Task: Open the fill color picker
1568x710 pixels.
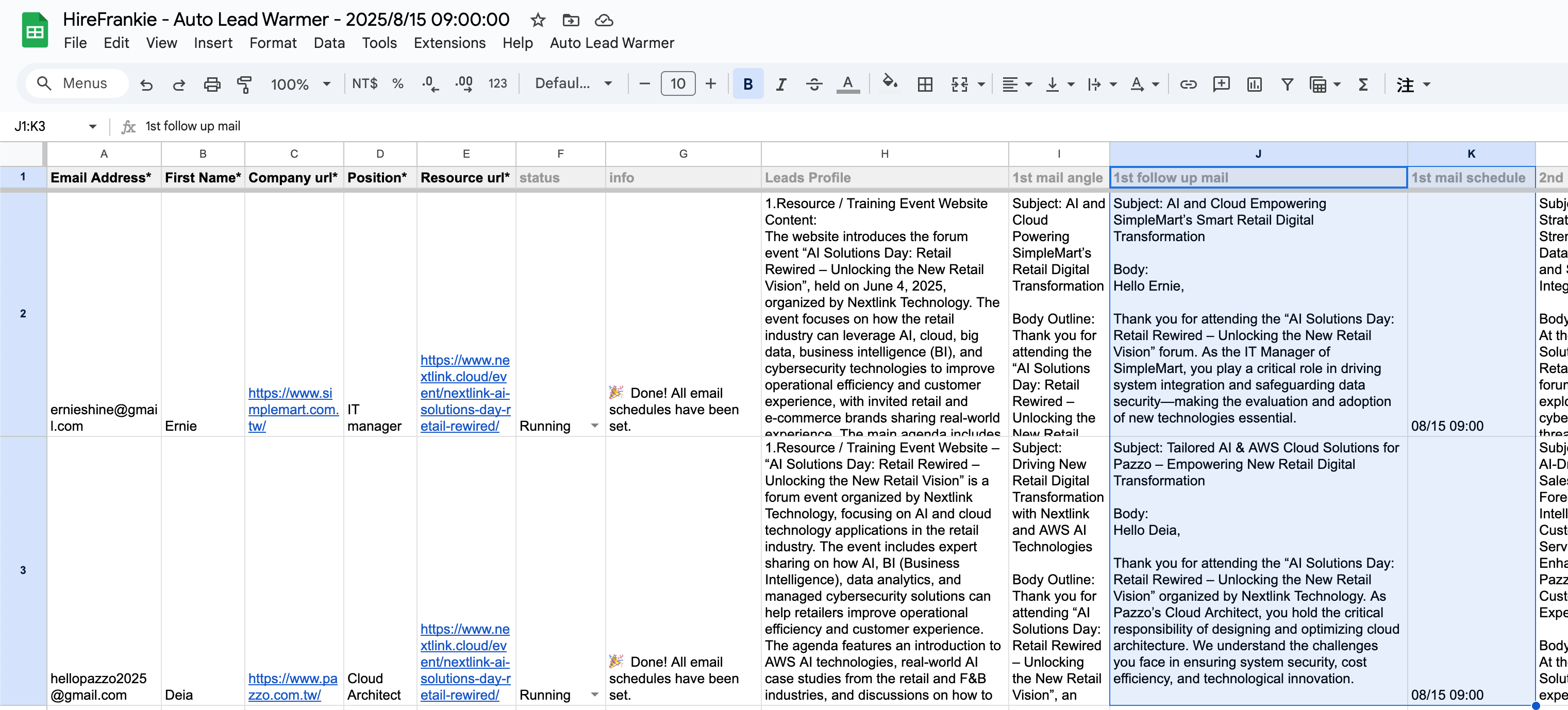Action: 889,83
